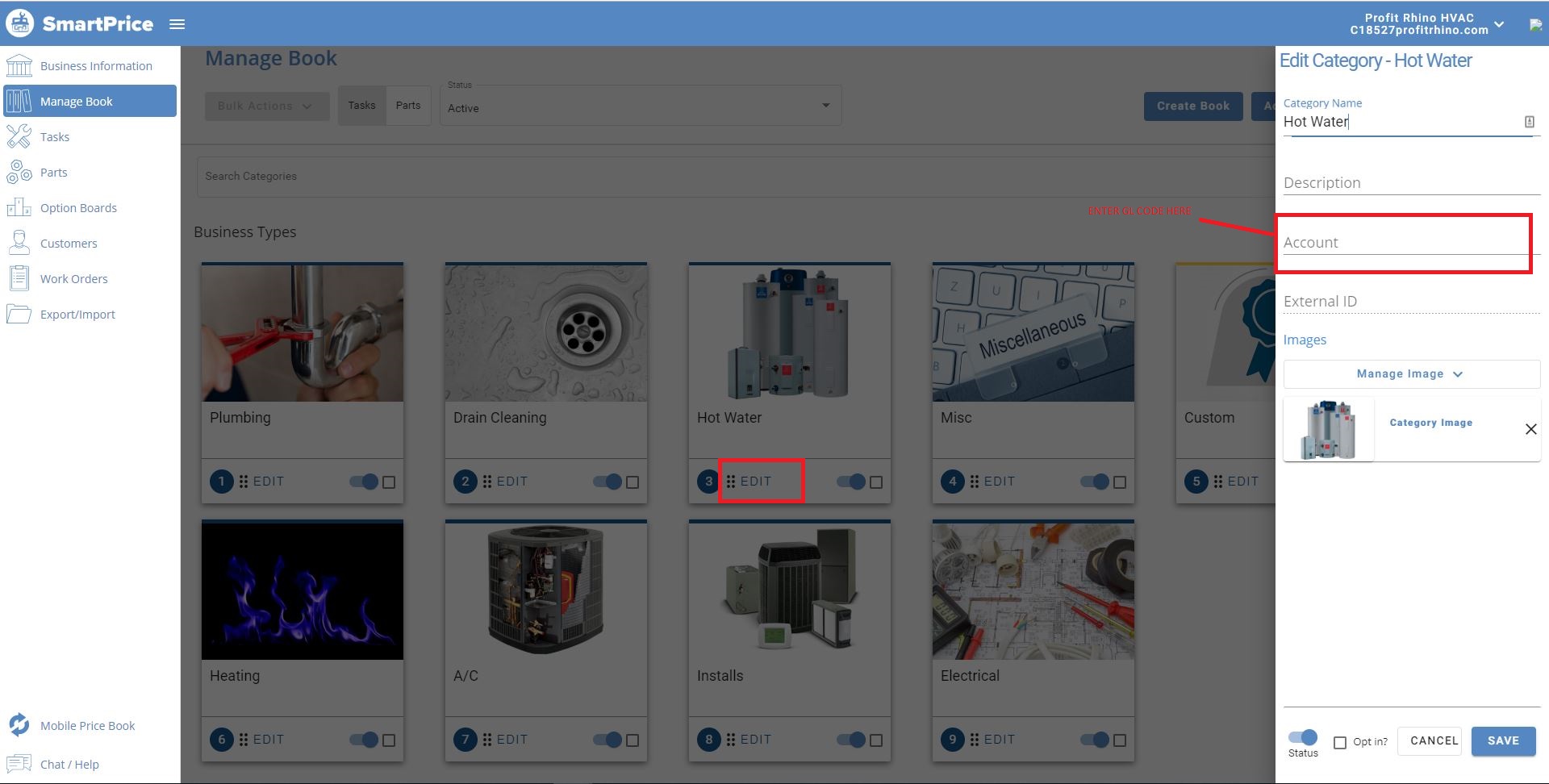Click the SAVE button
The height and width of the screenshot is (784, 1549).
tap(1502, 740)
